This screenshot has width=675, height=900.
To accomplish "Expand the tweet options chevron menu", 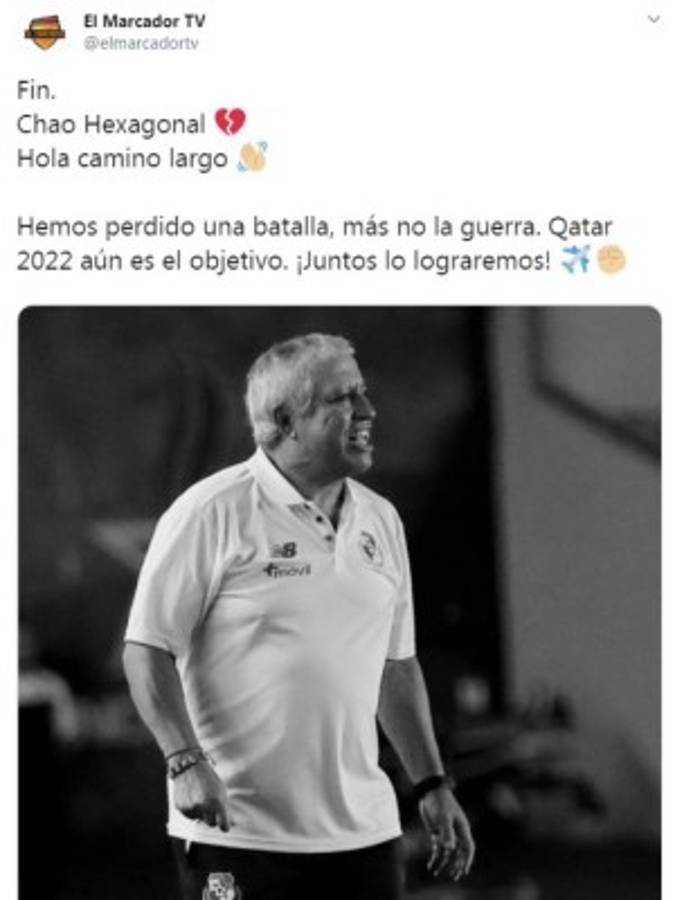I will pos(653,19).
